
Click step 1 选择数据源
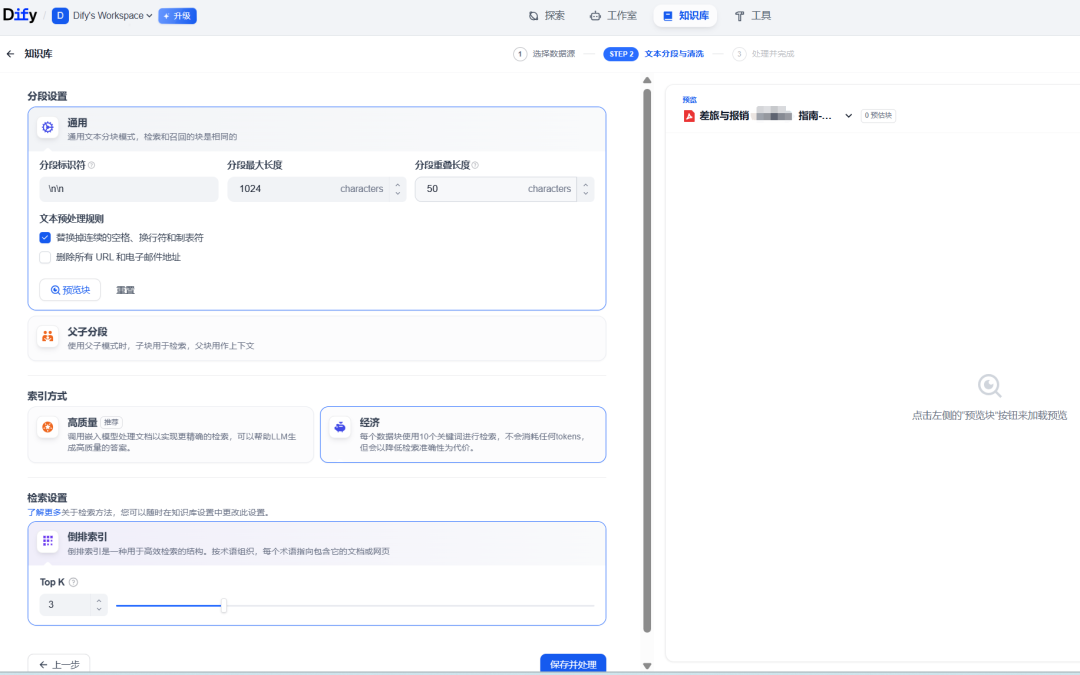tap(544, 54)
